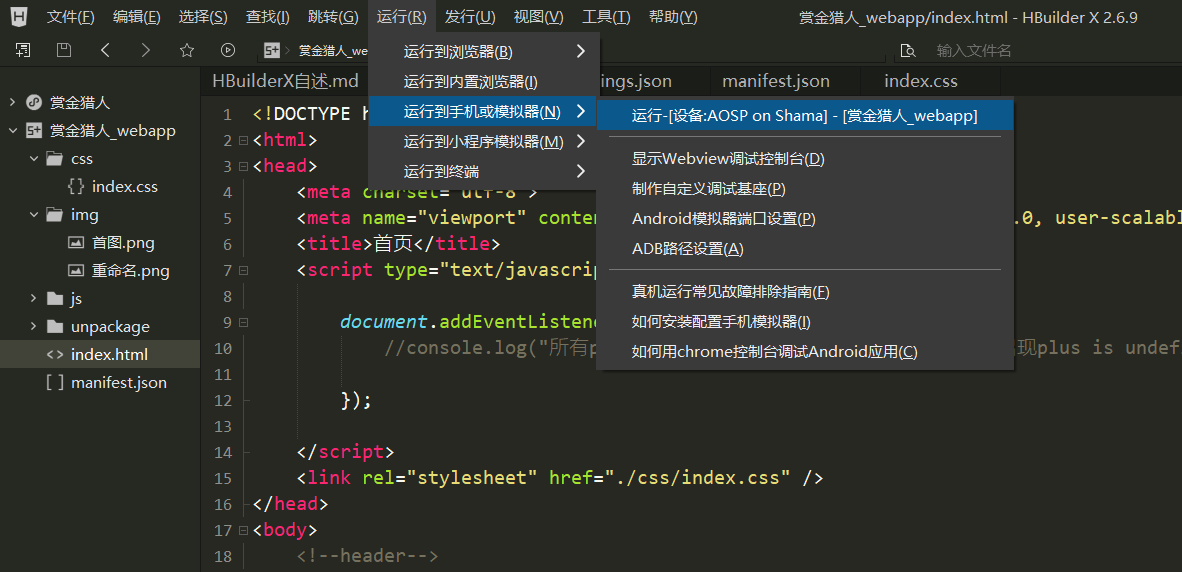
Task: Select Android模拟器端口设置(P)
Action: 805,219
